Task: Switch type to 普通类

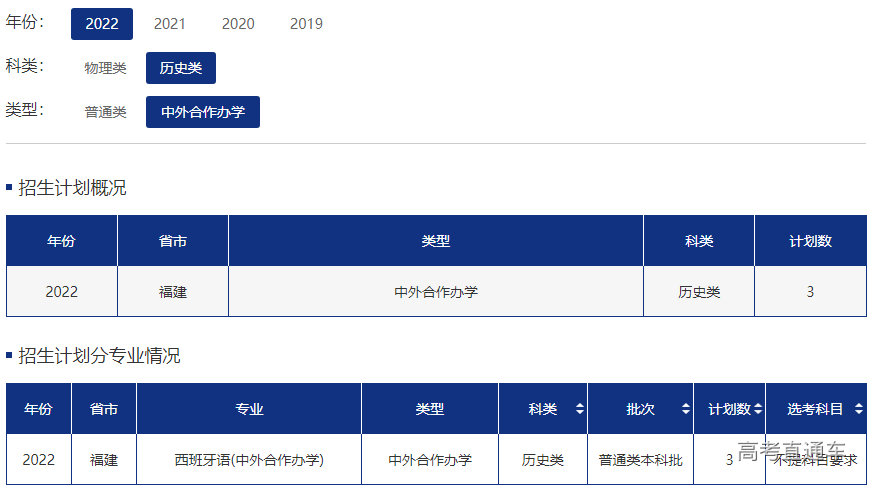Action: [x=105, y=112]
